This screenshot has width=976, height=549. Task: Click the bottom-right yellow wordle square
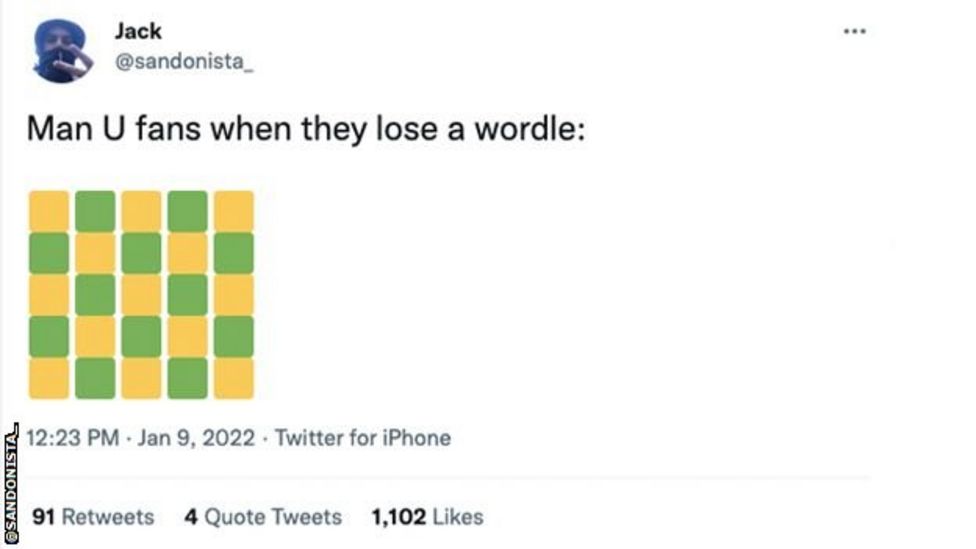(234, 378)
